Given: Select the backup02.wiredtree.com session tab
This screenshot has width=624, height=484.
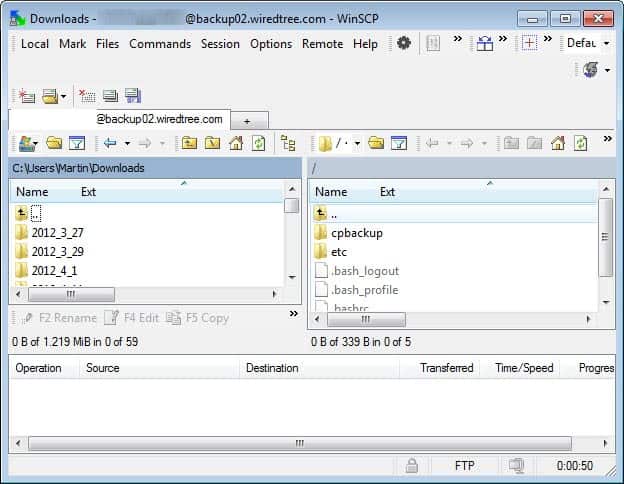Looking at the screenshot, I should [120, 119].
